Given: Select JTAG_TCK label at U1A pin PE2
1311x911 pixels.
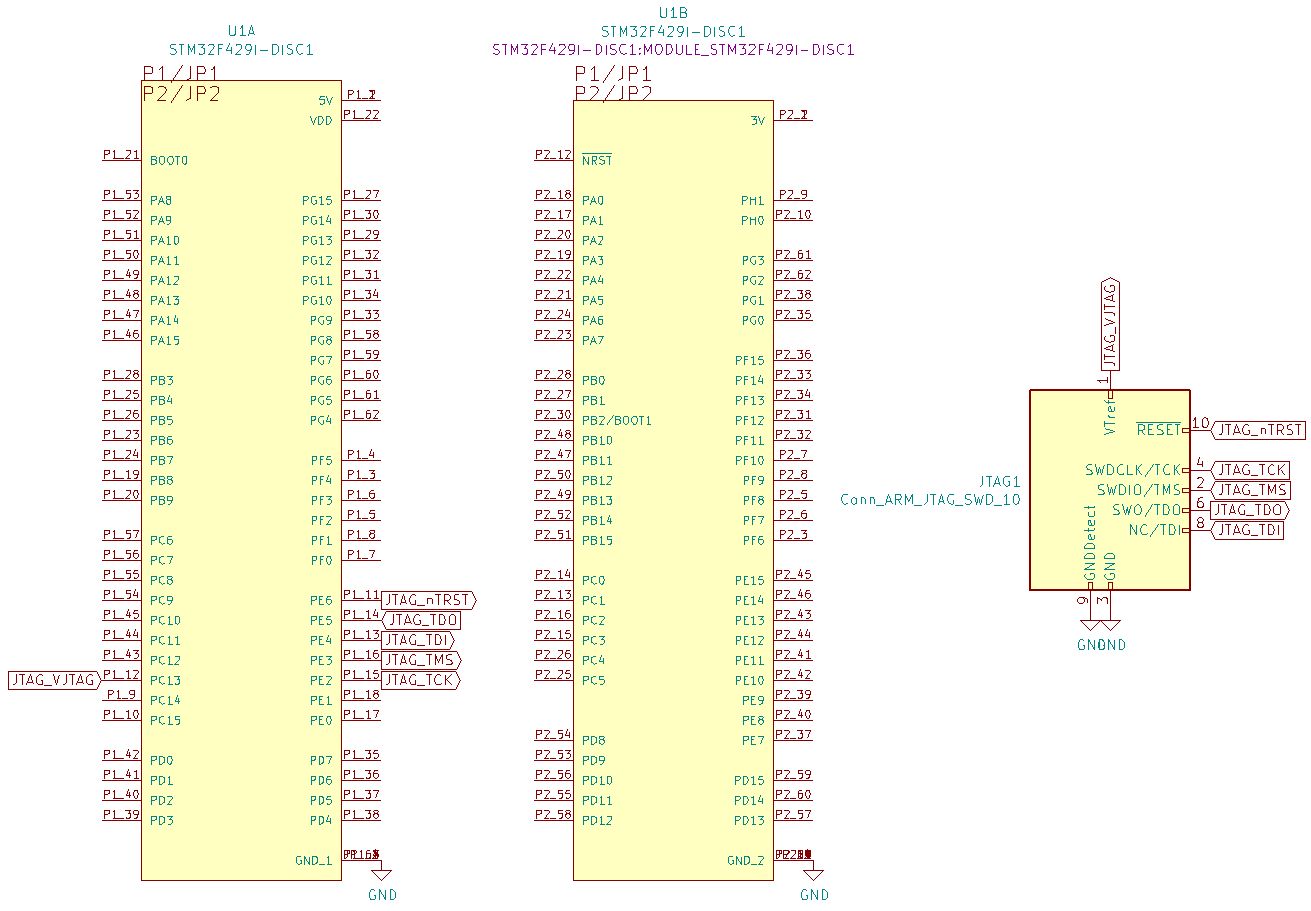Looking at the screenshot, I should [421, 680].
